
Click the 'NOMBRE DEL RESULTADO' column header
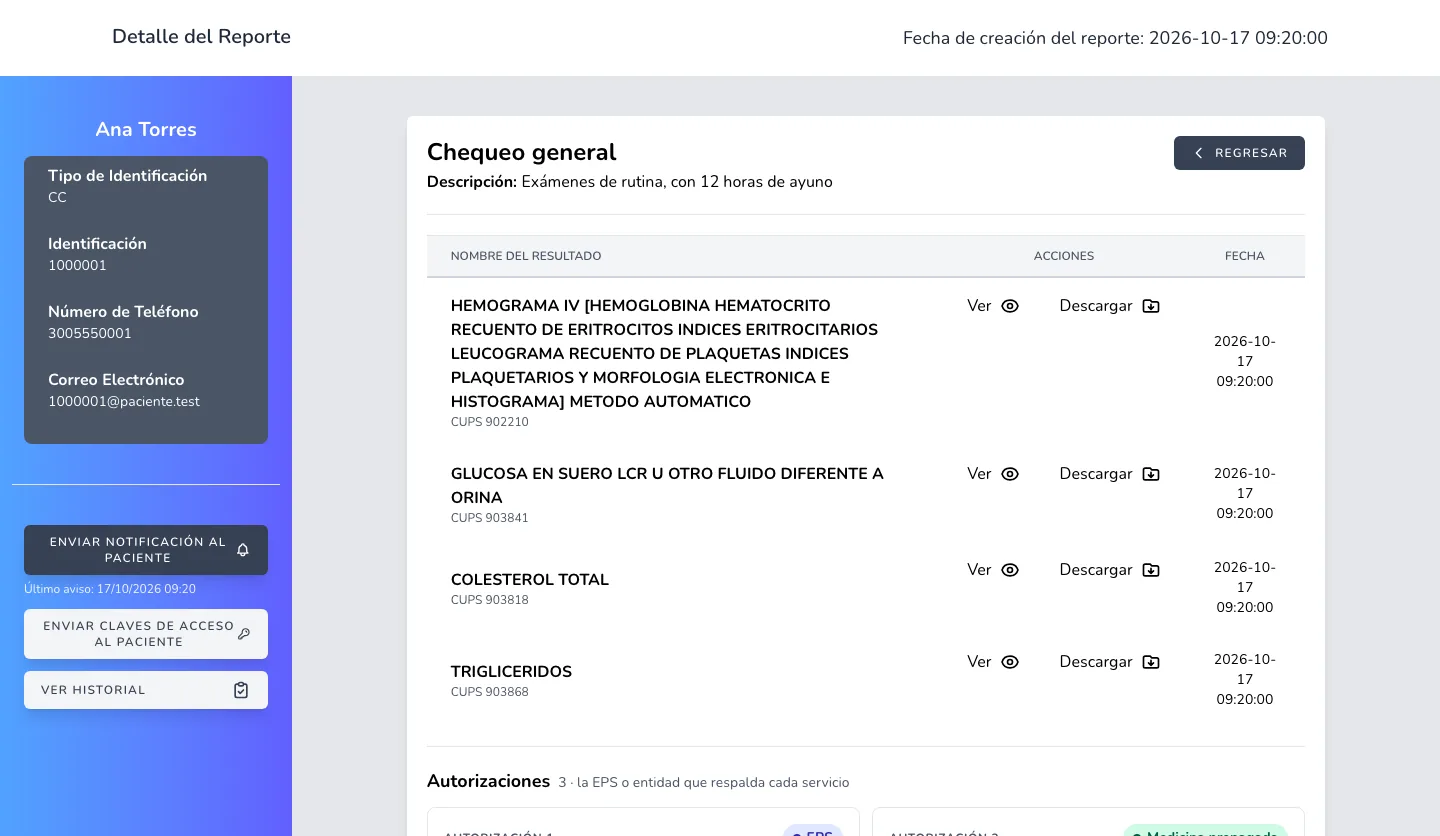point(526,256)
